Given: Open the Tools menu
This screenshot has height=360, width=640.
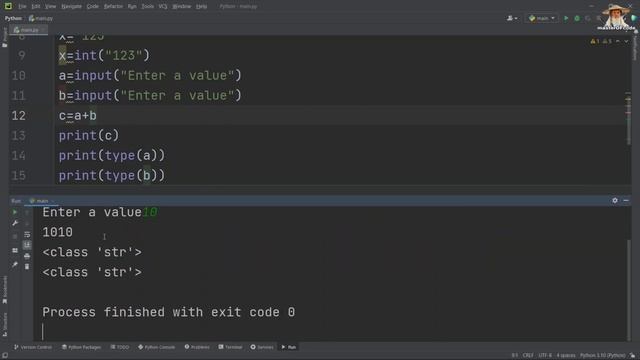Looking at the screenshot, I should [147, 7].
